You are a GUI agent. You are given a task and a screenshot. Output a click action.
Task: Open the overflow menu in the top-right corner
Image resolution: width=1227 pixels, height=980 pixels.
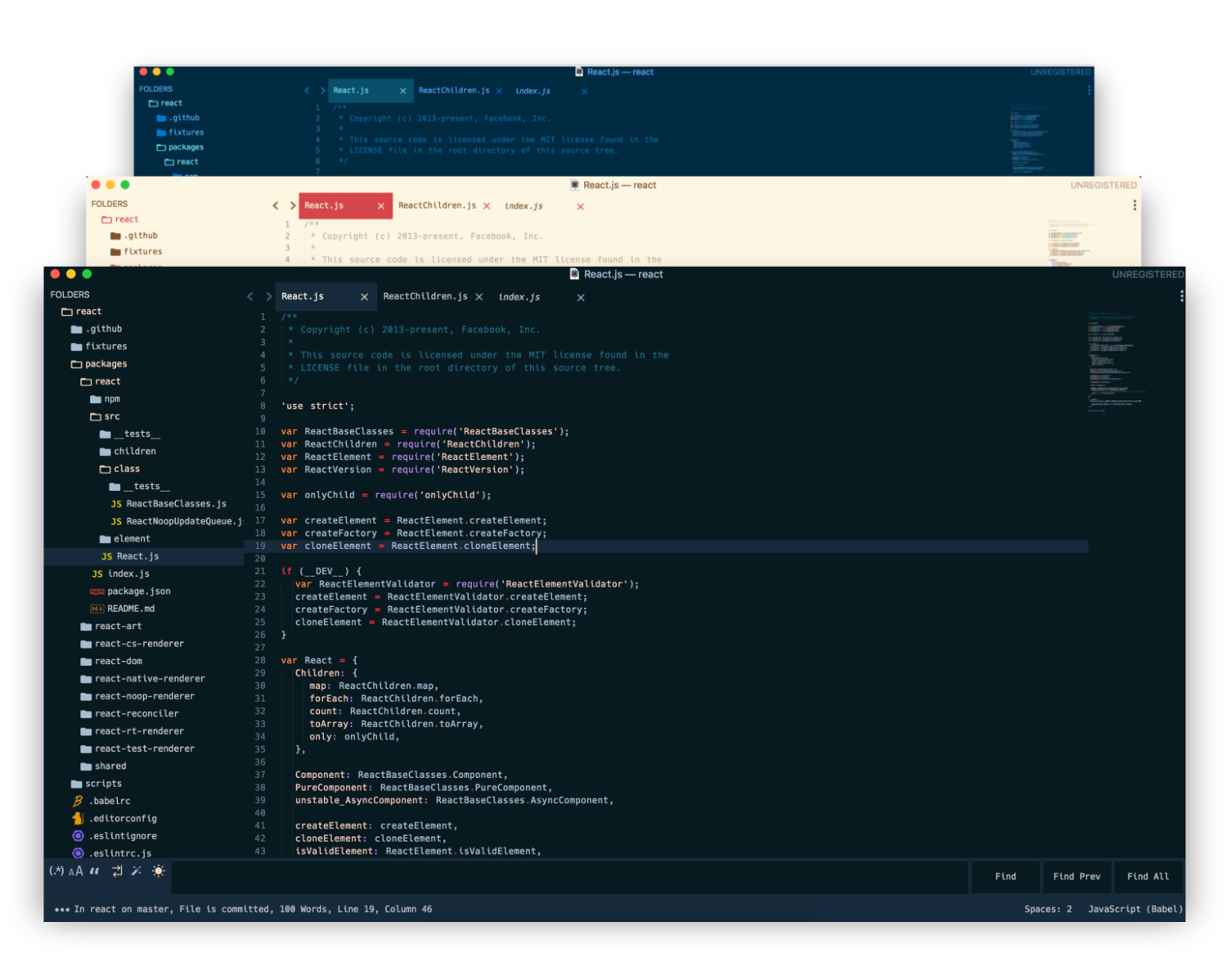1182,296
